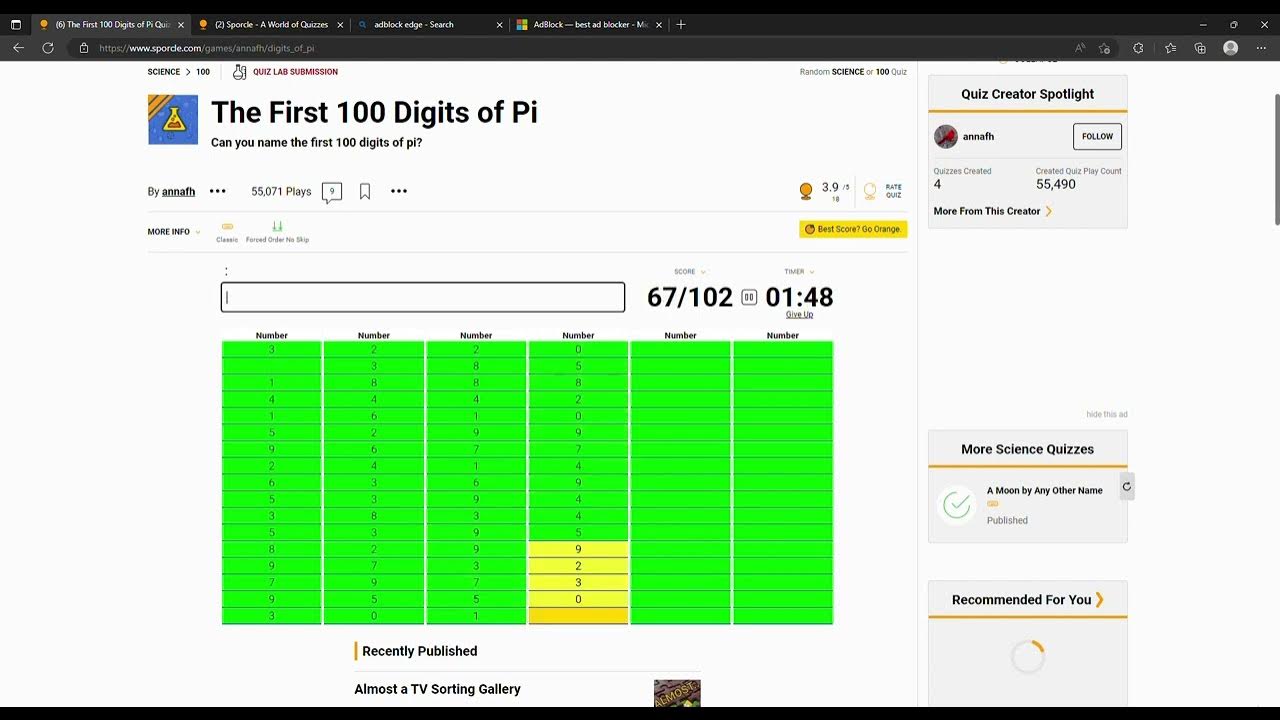Switch to the adblock edge Search tab

[430, 24]
